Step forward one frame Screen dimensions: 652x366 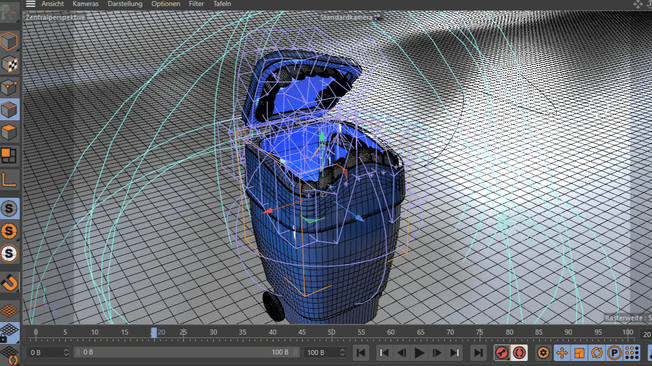pos(437,353)
